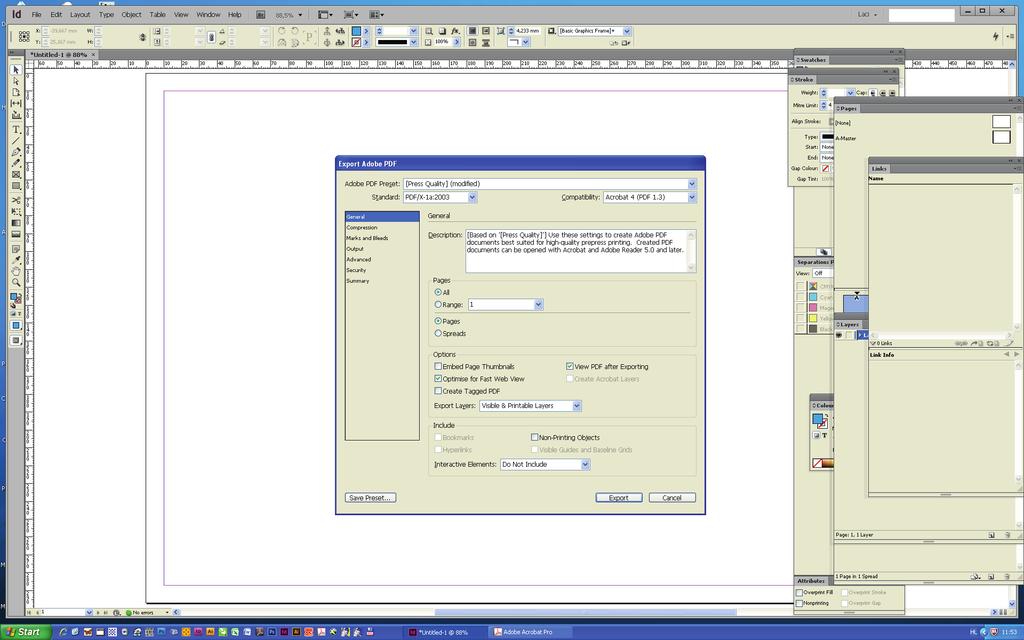The image size is (1024, 640).
Task: Select the Type tool
Action: (x=16, y=129)
